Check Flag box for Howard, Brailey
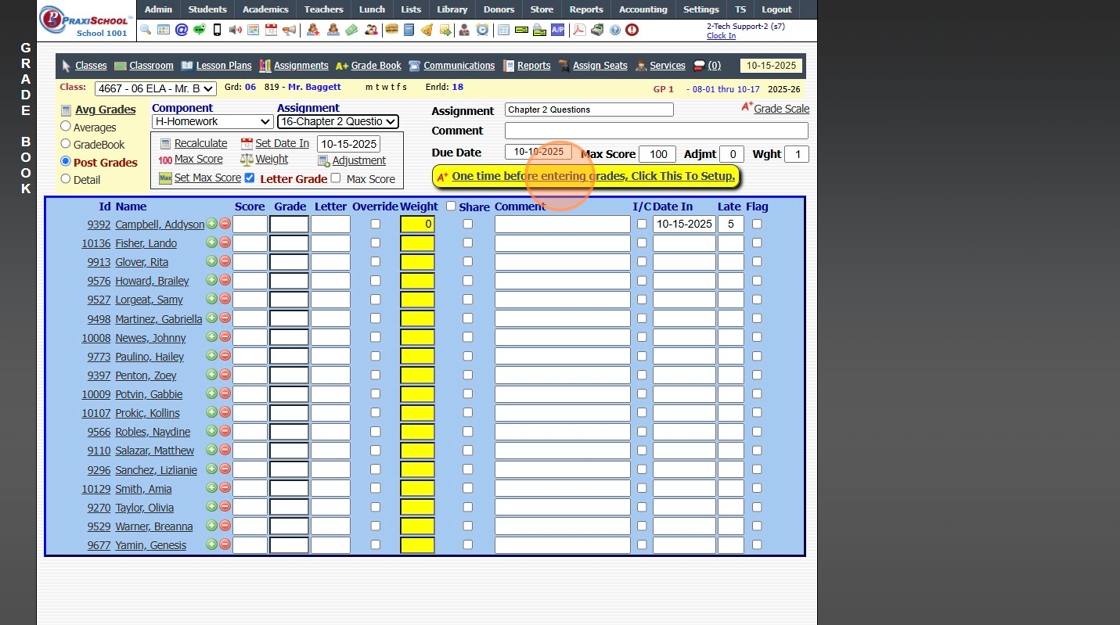Viewport: 1120px width, 625px height. pos(757,281)
